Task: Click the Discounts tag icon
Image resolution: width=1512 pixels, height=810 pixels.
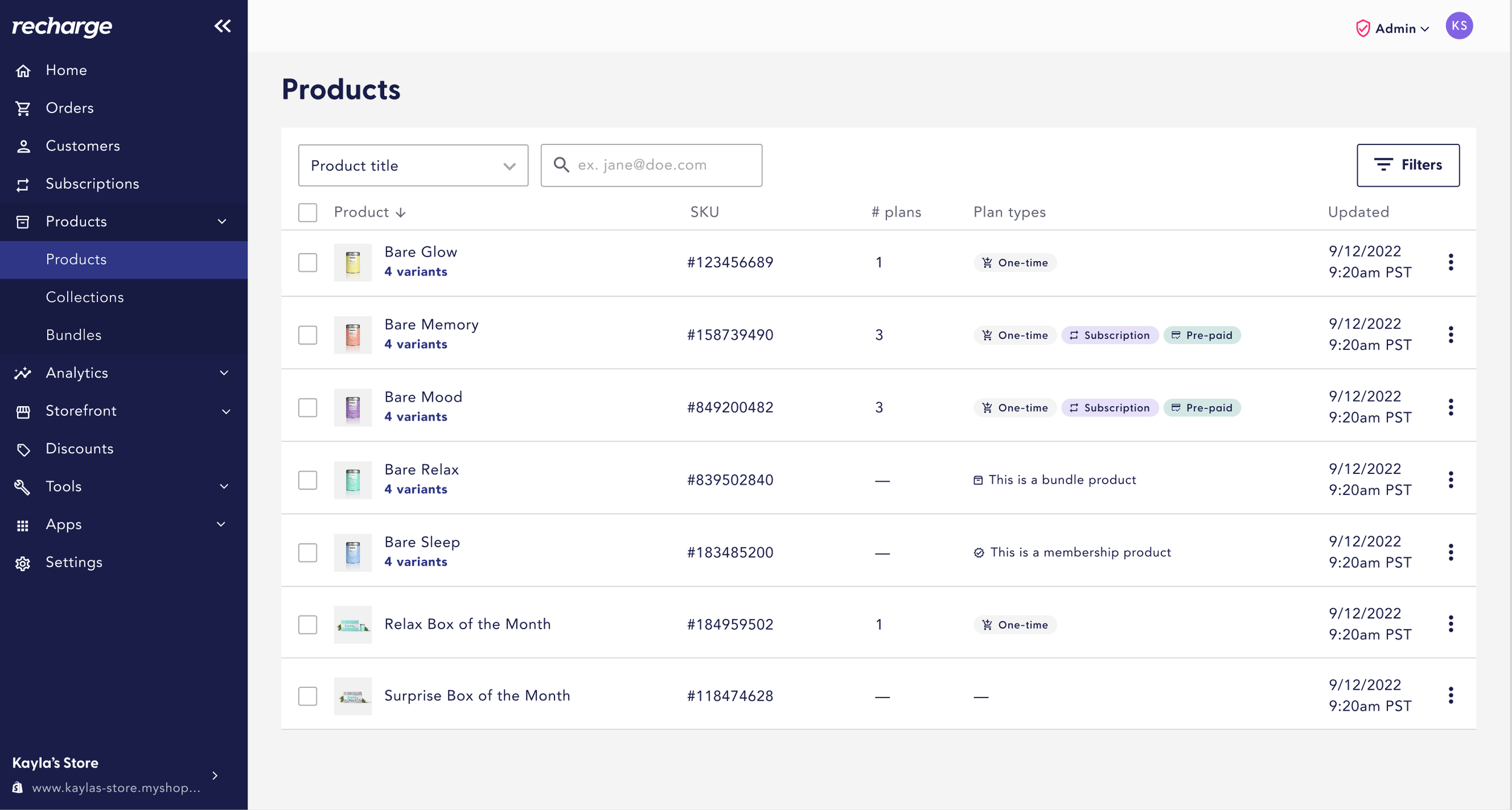Action: pos(23,449)
